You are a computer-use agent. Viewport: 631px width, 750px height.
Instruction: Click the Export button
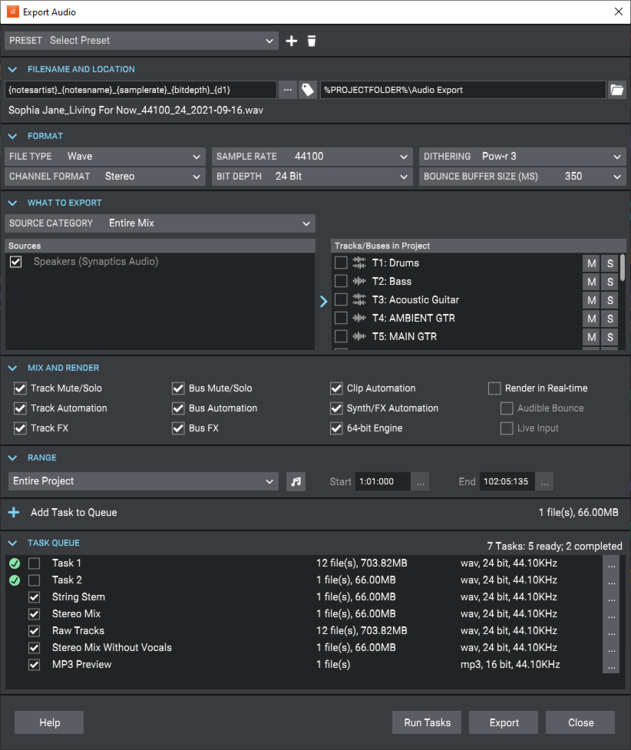point(504,722)
